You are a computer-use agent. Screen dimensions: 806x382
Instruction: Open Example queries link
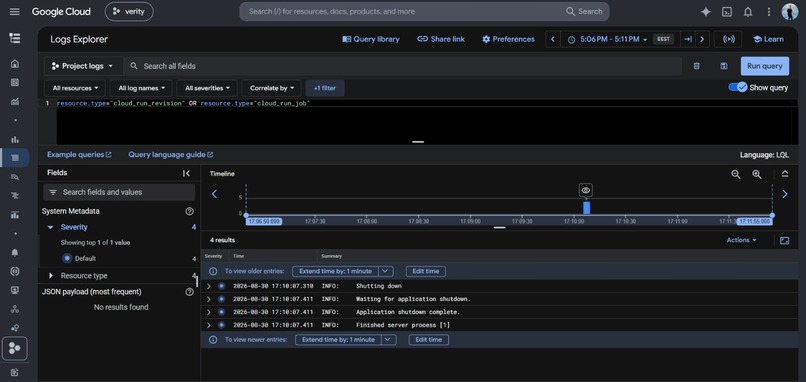coord(79,154)
